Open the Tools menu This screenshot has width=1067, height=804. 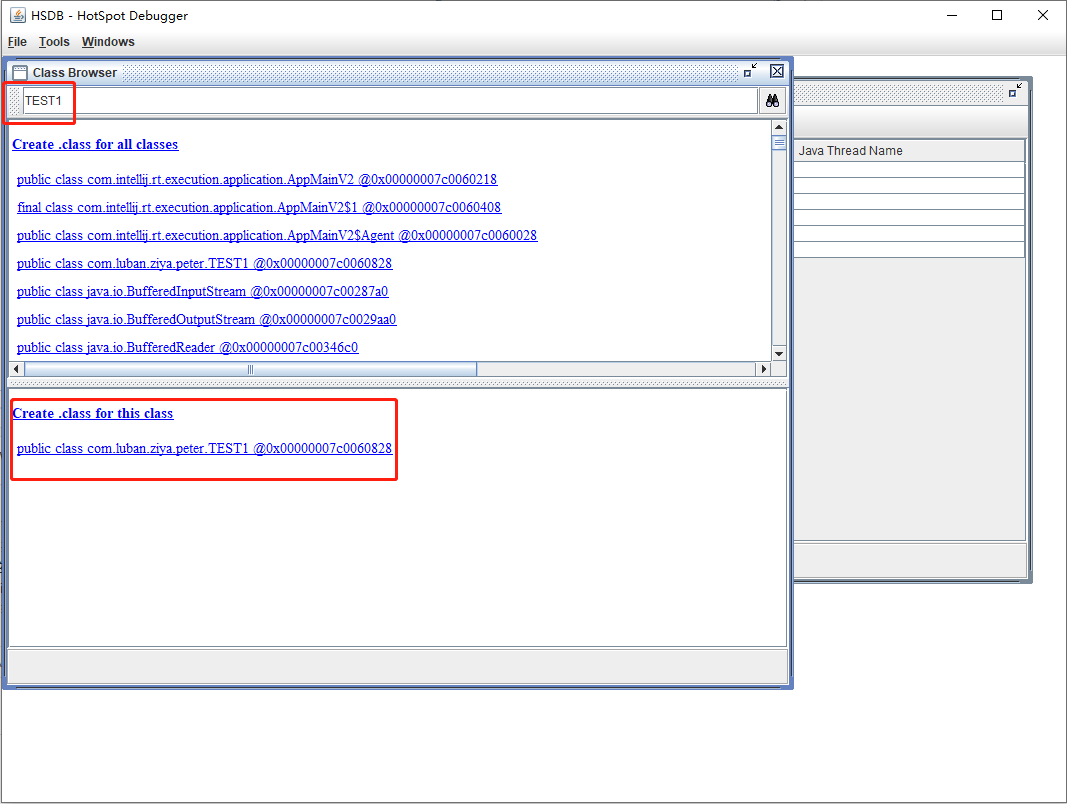click(x=54, y=41)
